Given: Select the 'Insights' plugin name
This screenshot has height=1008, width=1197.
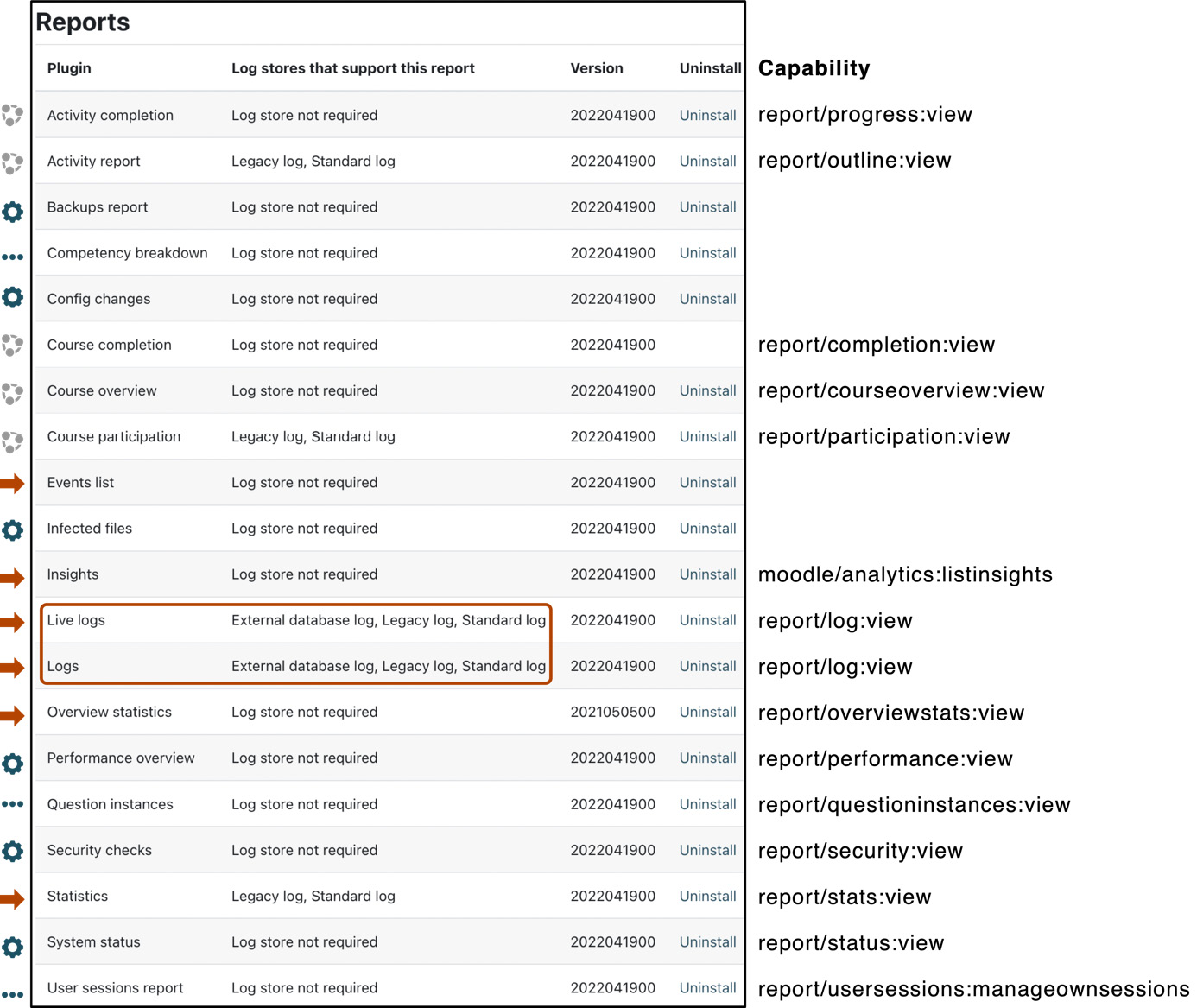Looking at the screenshot, I should (x=73, y=574).
